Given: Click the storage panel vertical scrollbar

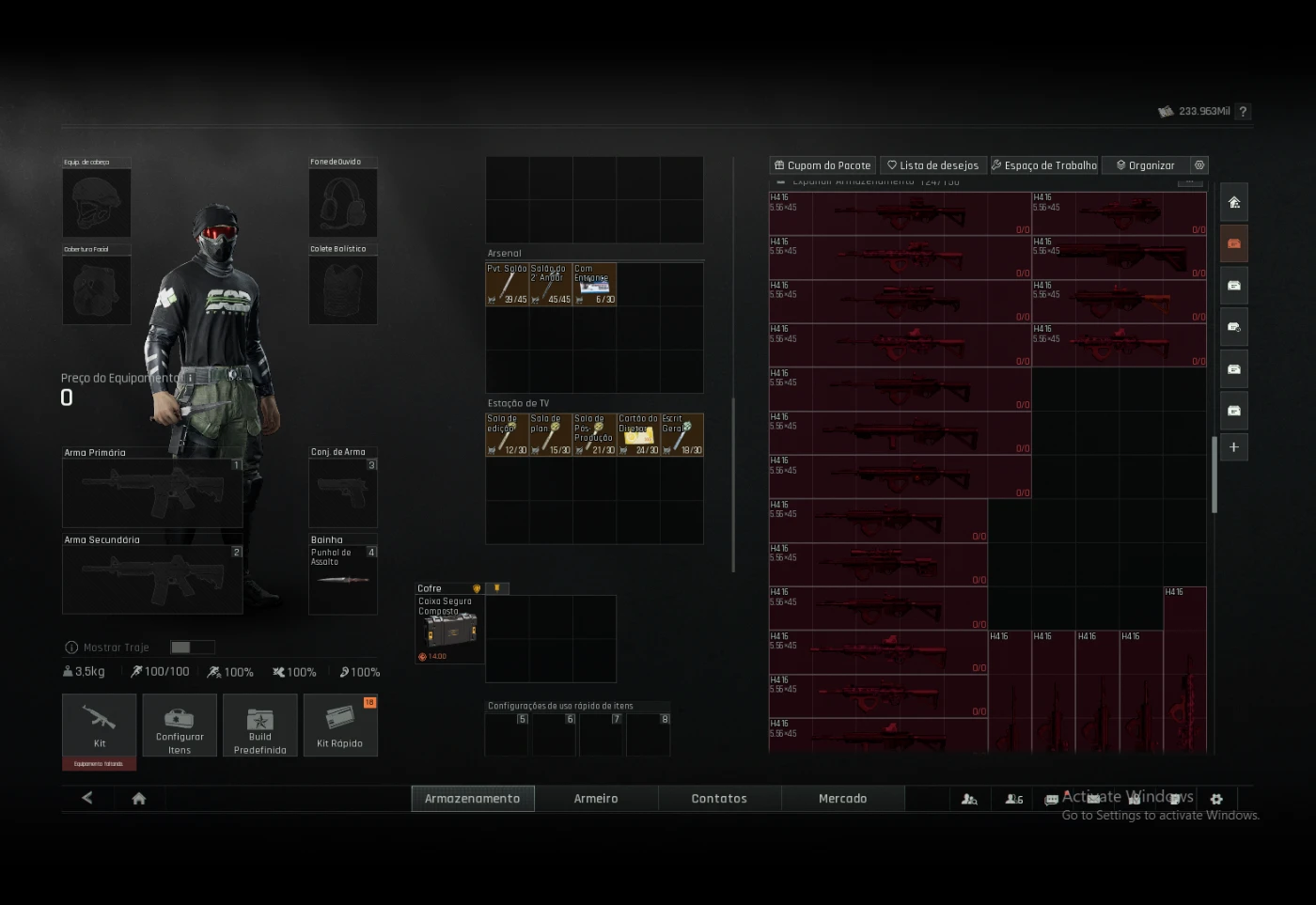Looking at the screenshot, I should pyautogui.click(x=1214, y=475).
